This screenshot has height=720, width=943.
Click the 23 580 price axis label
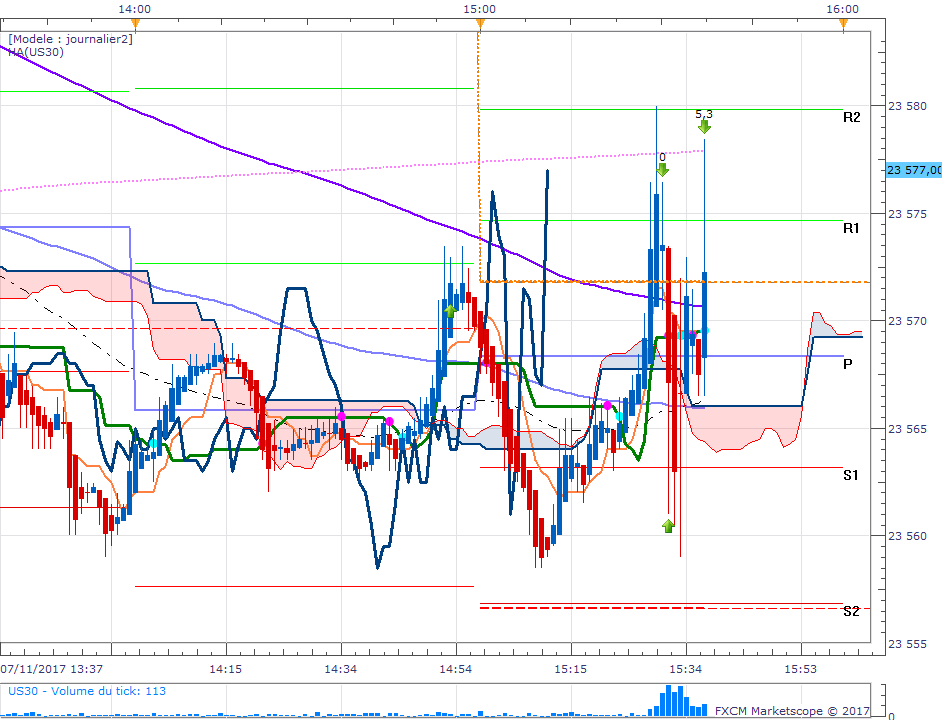tap(908, 106)
